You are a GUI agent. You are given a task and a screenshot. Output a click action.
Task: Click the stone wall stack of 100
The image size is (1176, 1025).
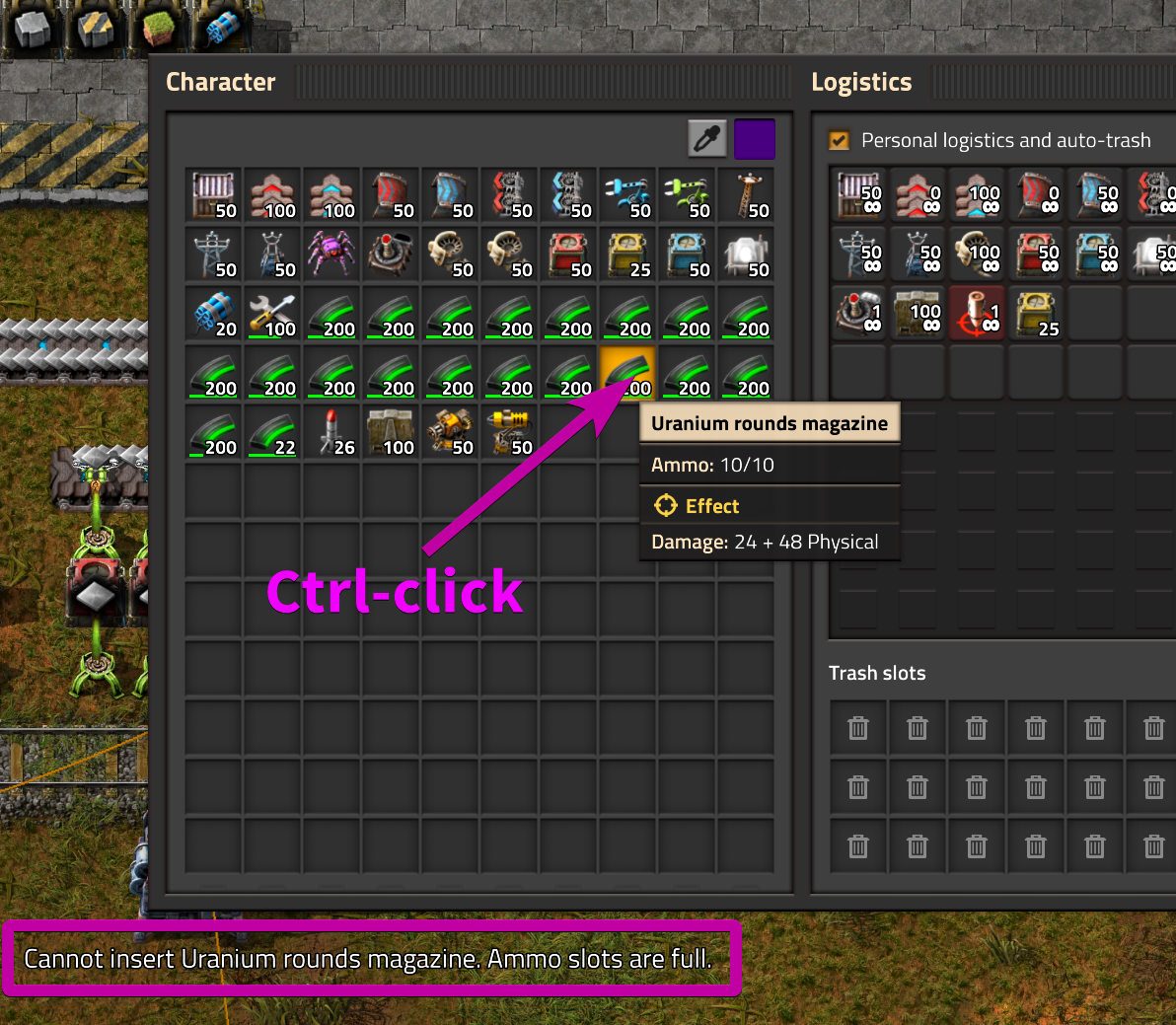[391, 433]
